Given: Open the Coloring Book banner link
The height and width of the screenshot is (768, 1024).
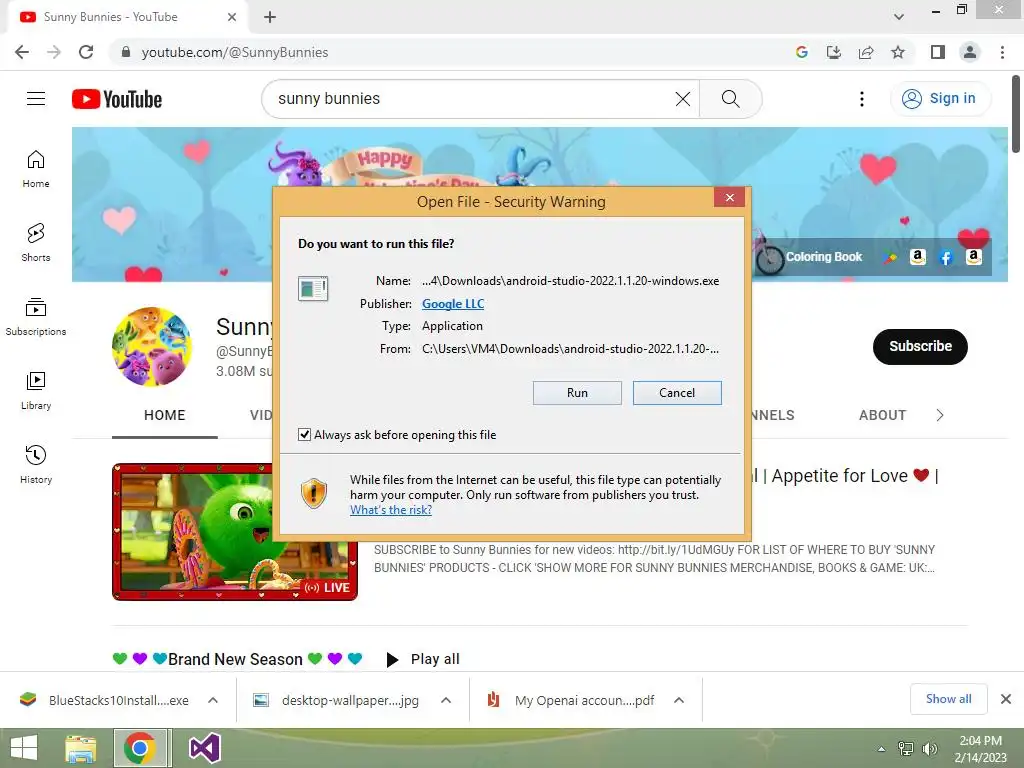Looking at the screenshot, I should pos(824,257).
